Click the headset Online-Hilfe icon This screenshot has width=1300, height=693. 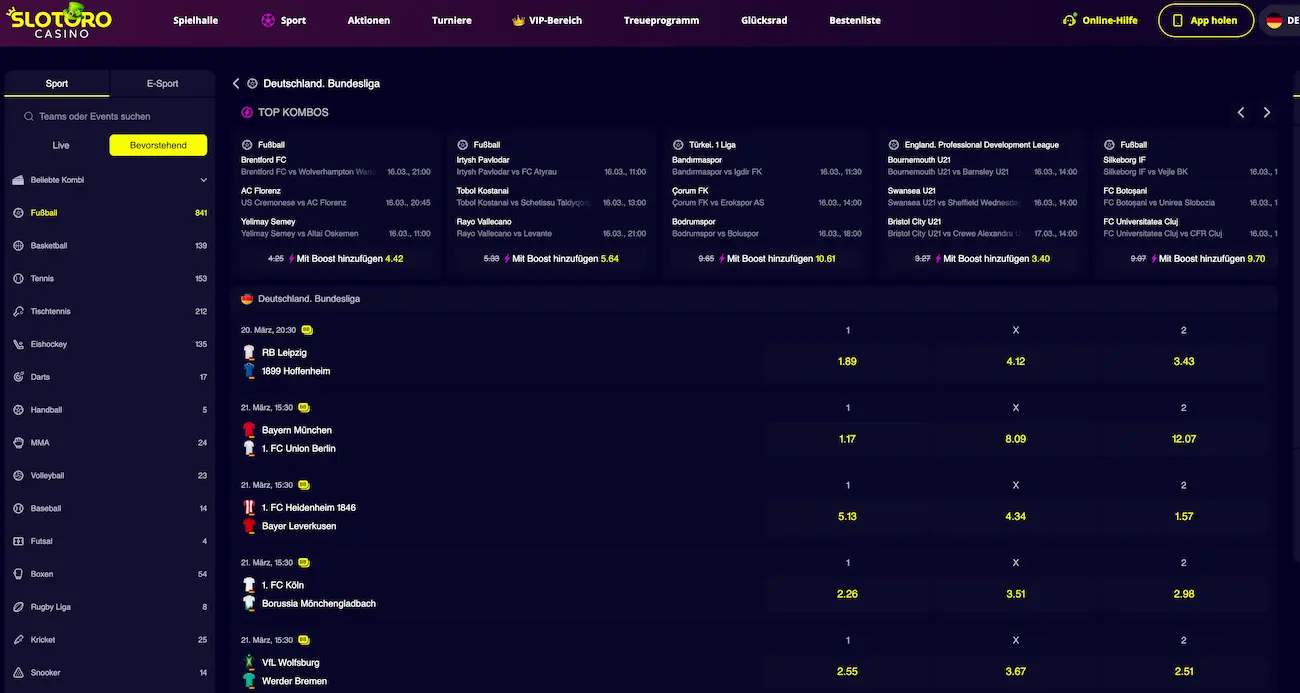point(1070,20)
